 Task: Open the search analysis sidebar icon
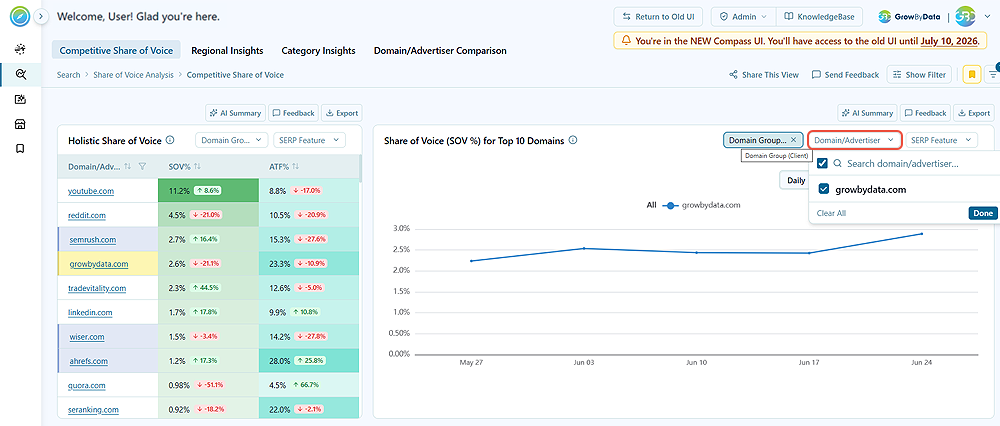click(x=20, y=75)
